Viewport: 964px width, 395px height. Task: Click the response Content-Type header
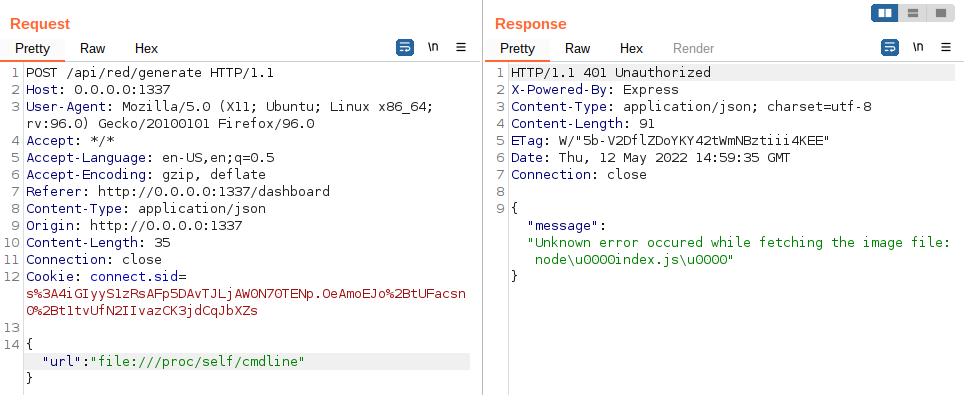click(691, 106)
